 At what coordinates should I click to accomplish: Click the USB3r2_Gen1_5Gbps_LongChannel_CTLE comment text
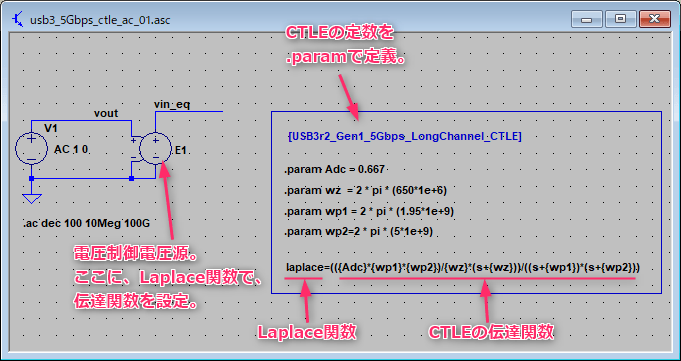(x=404, y=136)
